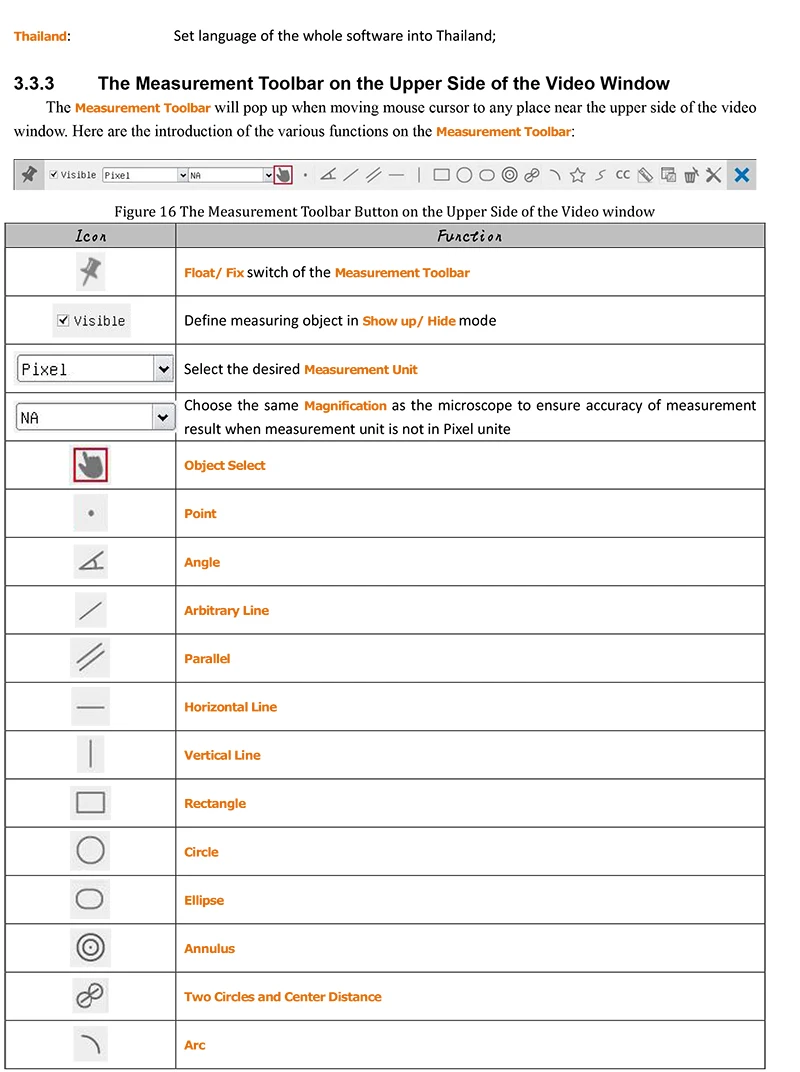Screen dimensions: 800x1072
Task: Toggle the large Visible checkbox in the table
Action: [x=63, y=320]
